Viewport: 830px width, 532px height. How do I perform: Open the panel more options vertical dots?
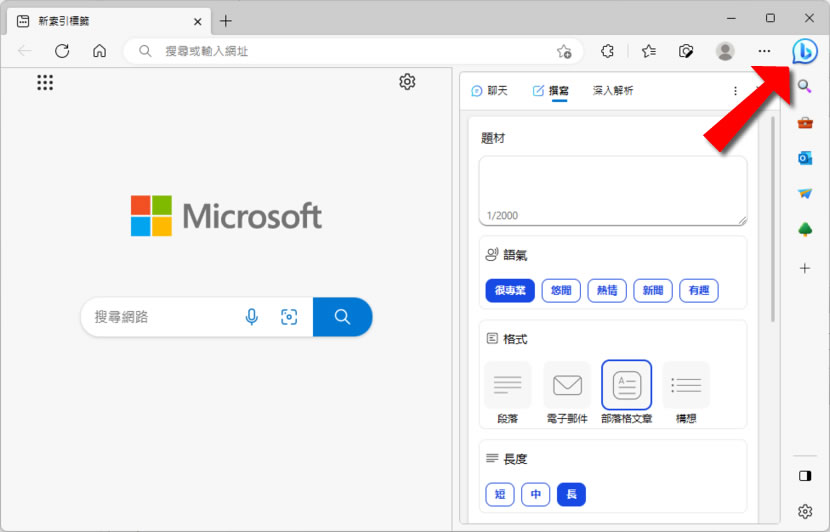coord(735,91)
